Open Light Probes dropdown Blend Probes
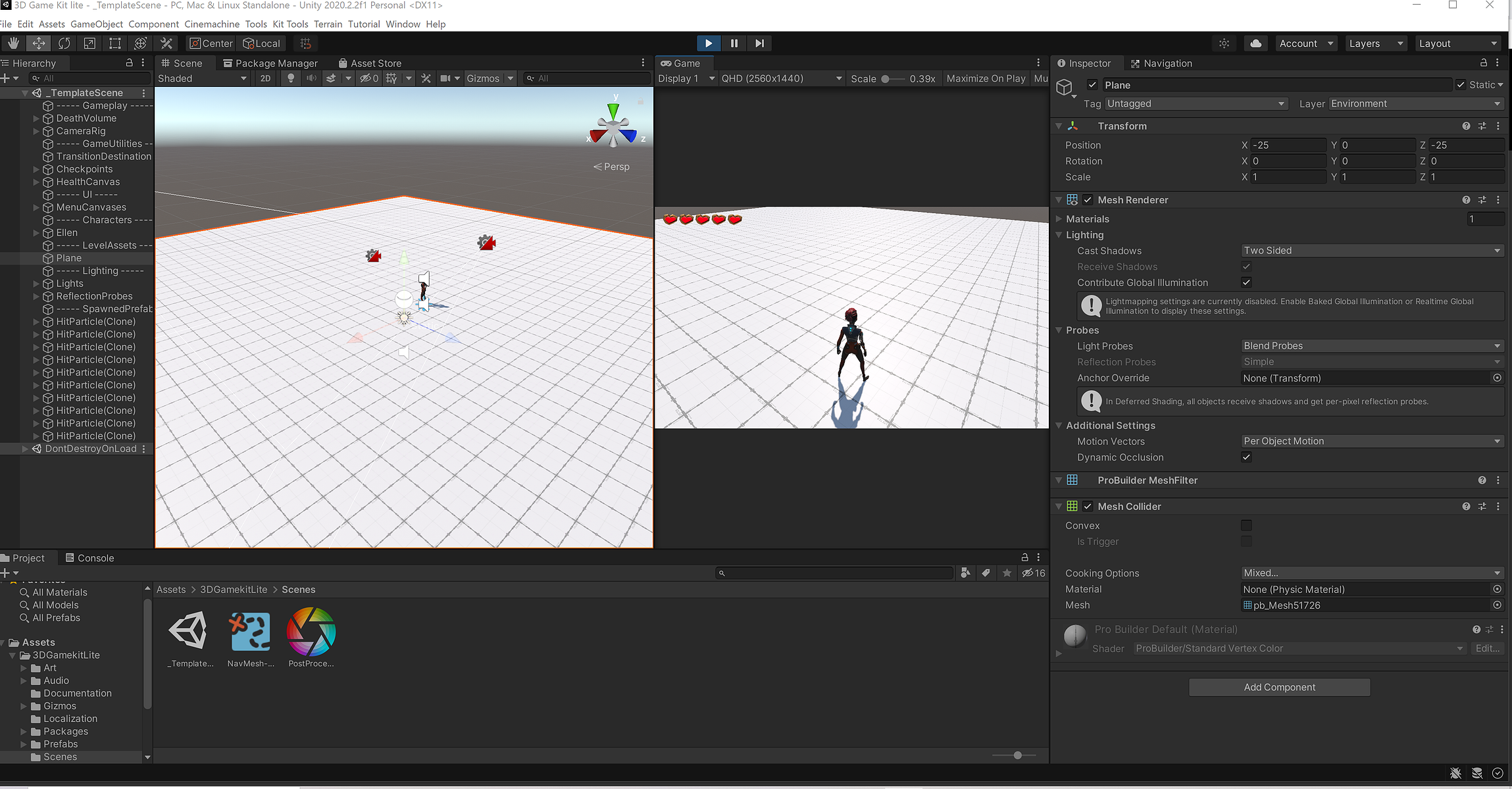 pyautogui.click(x=1373, y=346)
